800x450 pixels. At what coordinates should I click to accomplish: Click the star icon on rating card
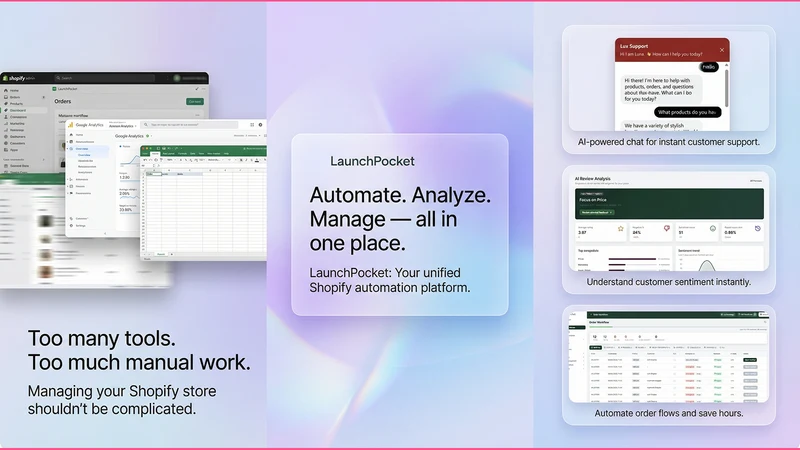pyautogui.click(x=620, y=229)
